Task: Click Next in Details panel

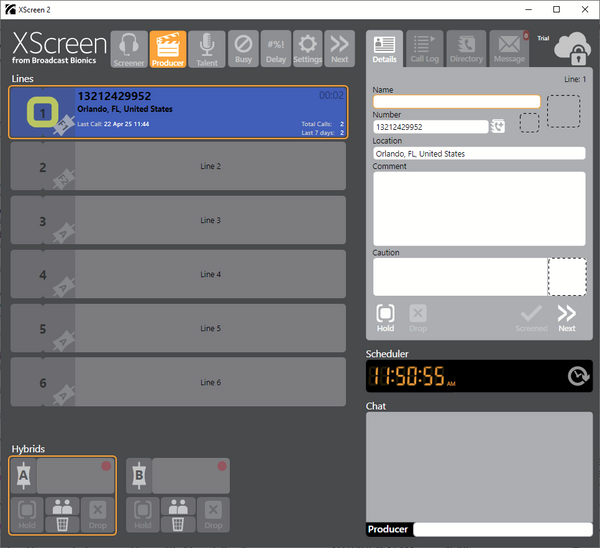Action: click(x=567, y=318)
